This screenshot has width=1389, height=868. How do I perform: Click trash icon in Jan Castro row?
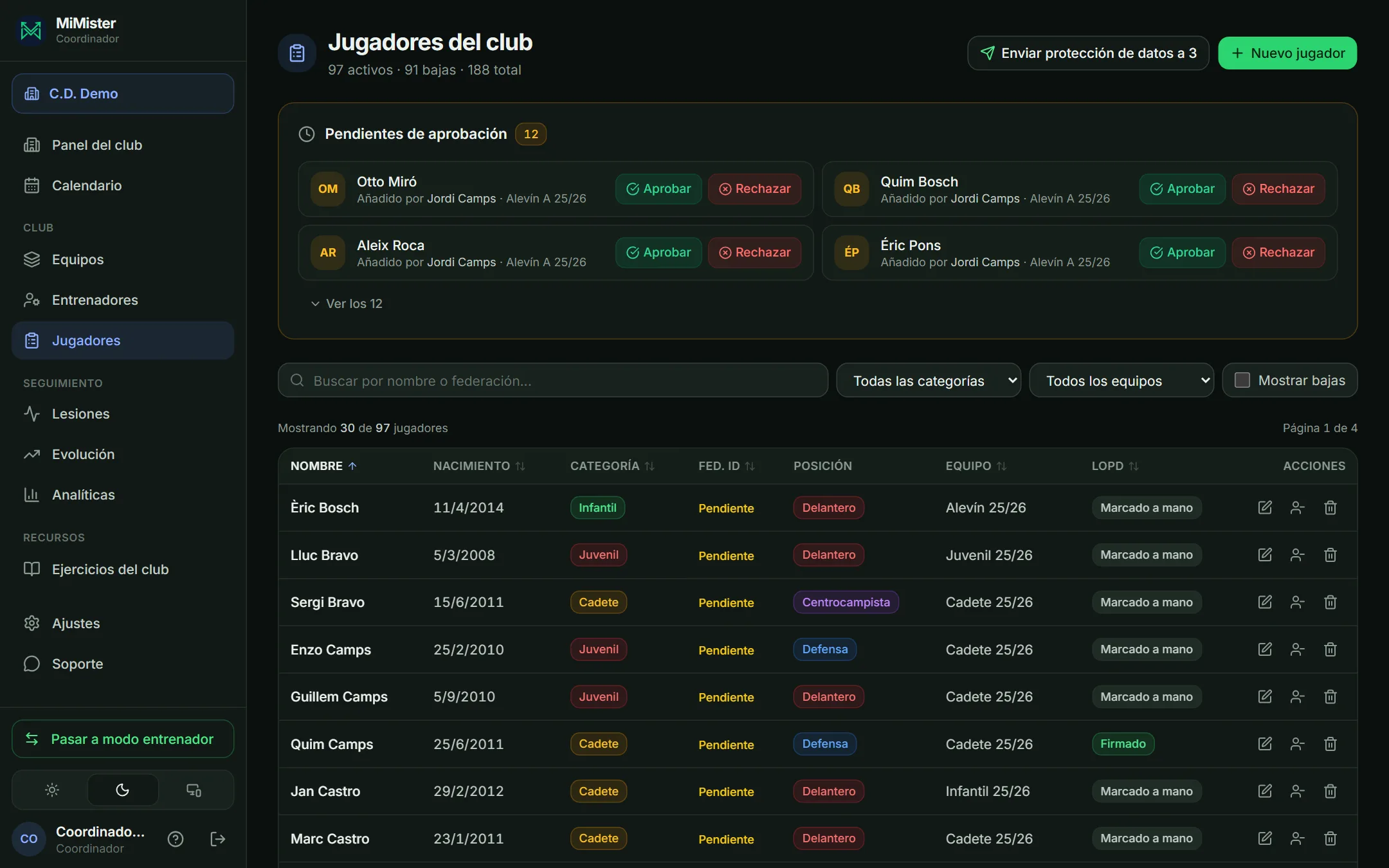[1330, 791]
